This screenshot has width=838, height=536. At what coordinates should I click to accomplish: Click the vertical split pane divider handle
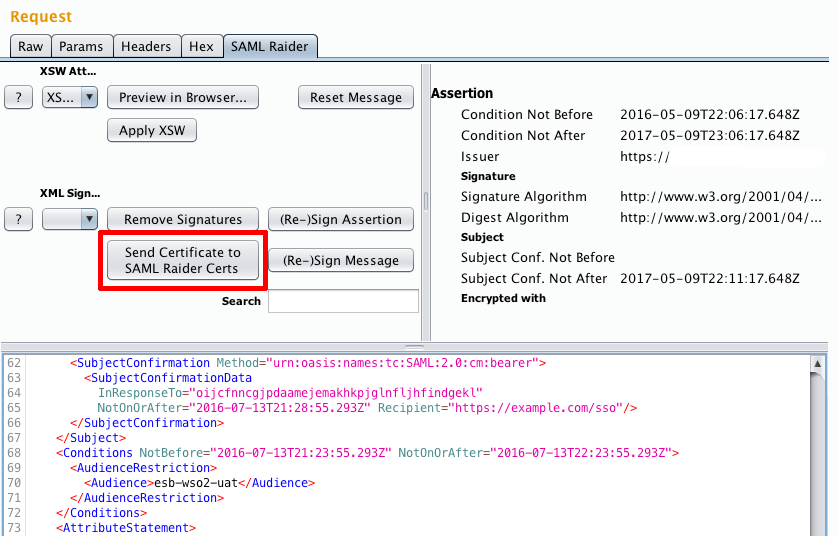(x=426, y=201)
